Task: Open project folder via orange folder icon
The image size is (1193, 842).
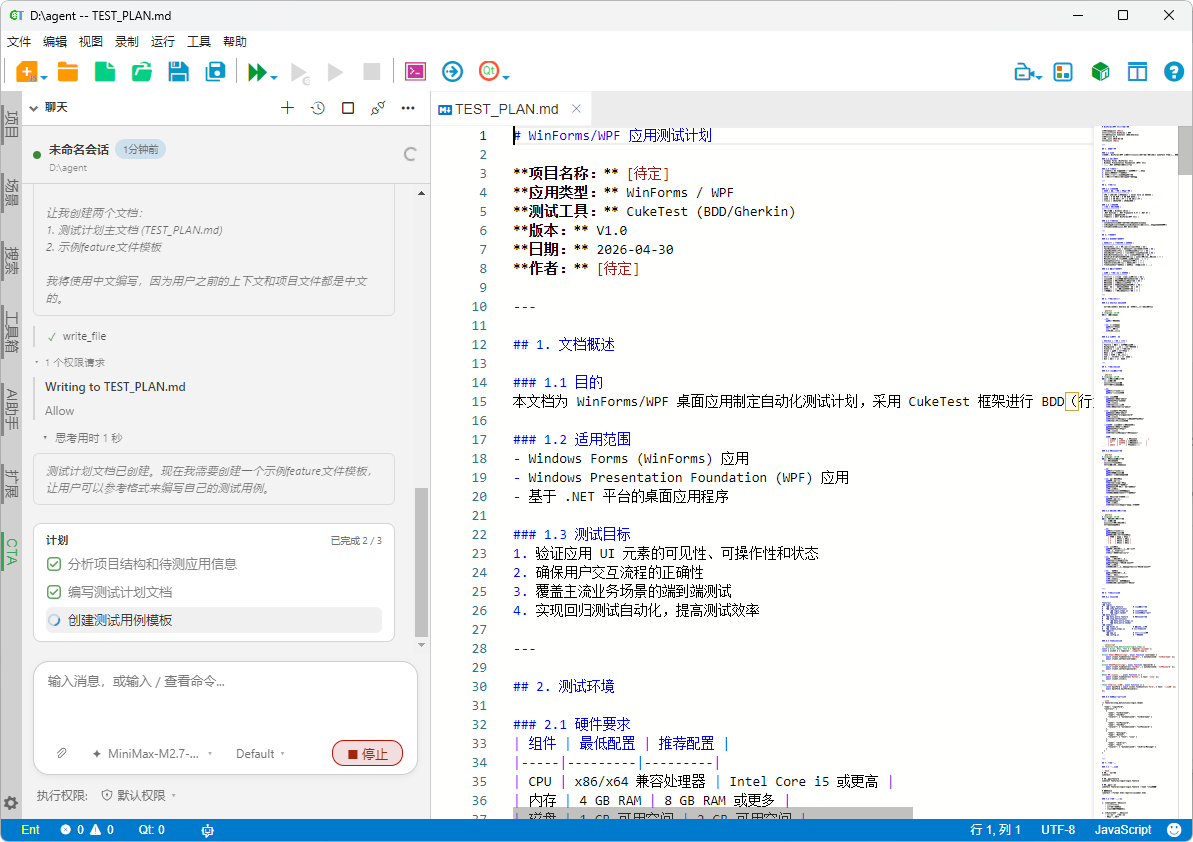Action: [x=68, y=72]
